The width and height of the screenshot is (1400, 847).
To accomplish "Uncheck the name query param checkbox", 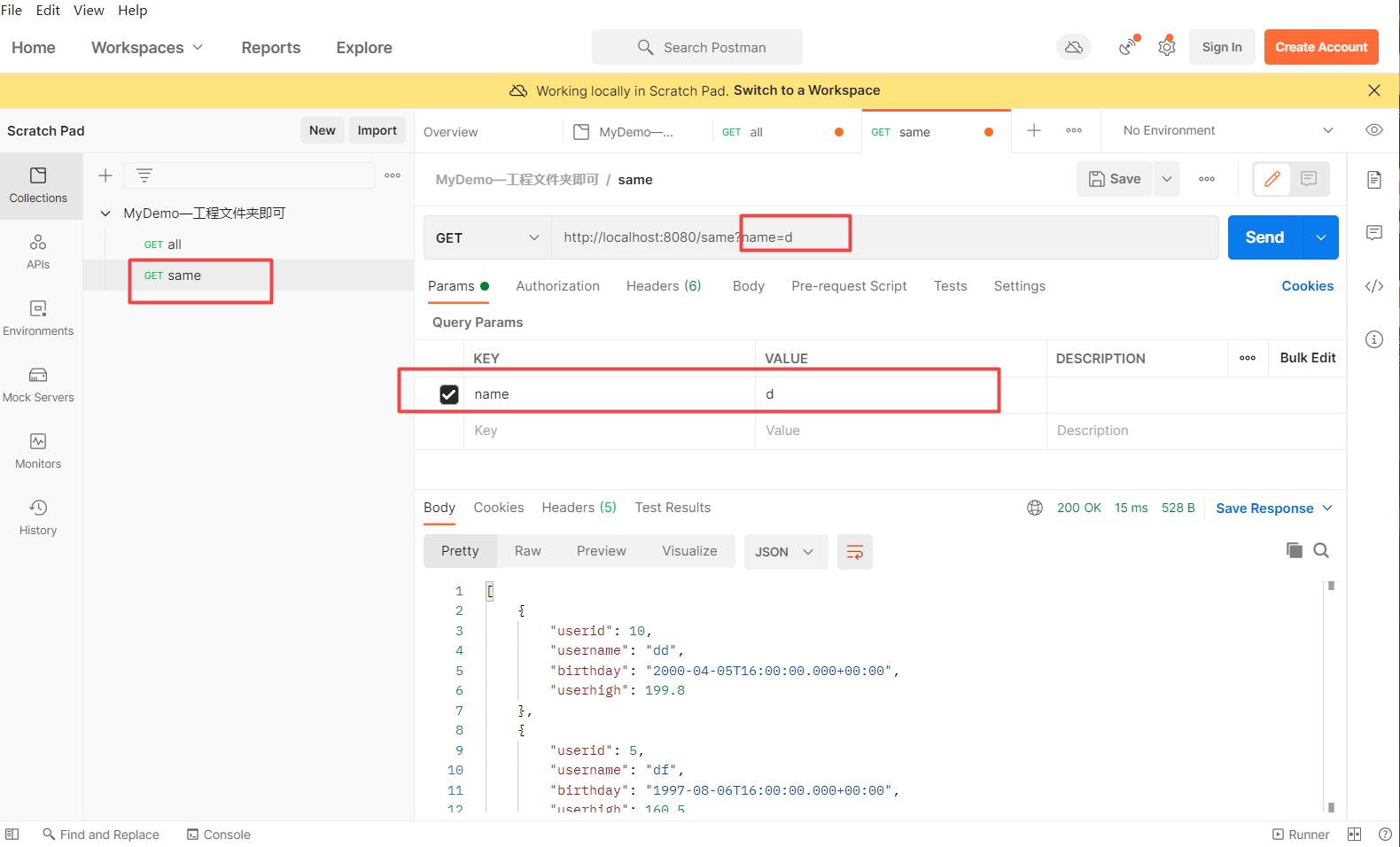I will coord(449,394).
